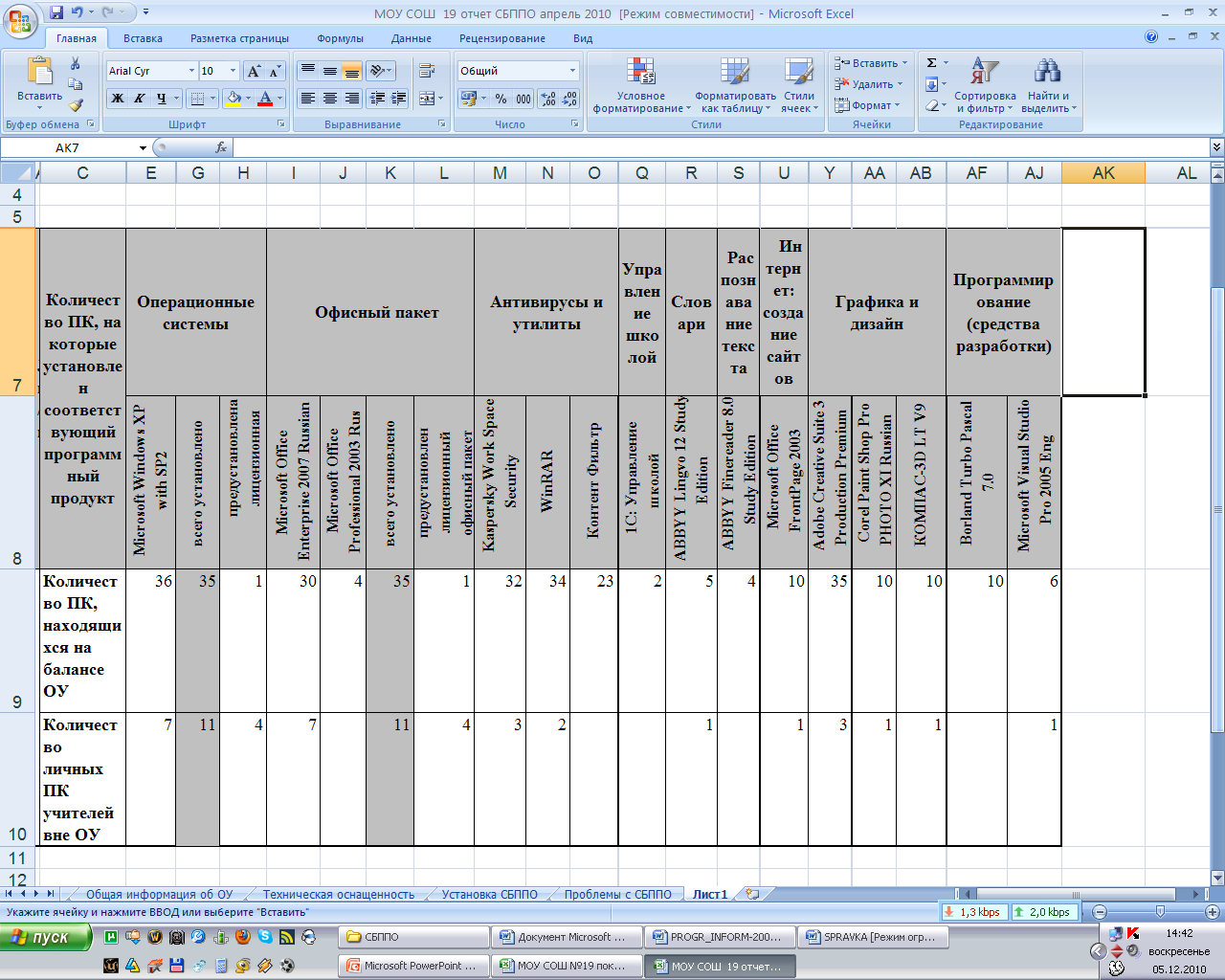1225x980 pixels.
Task: Click the Name Box showing AK7
Action: [x=69, y=147]
